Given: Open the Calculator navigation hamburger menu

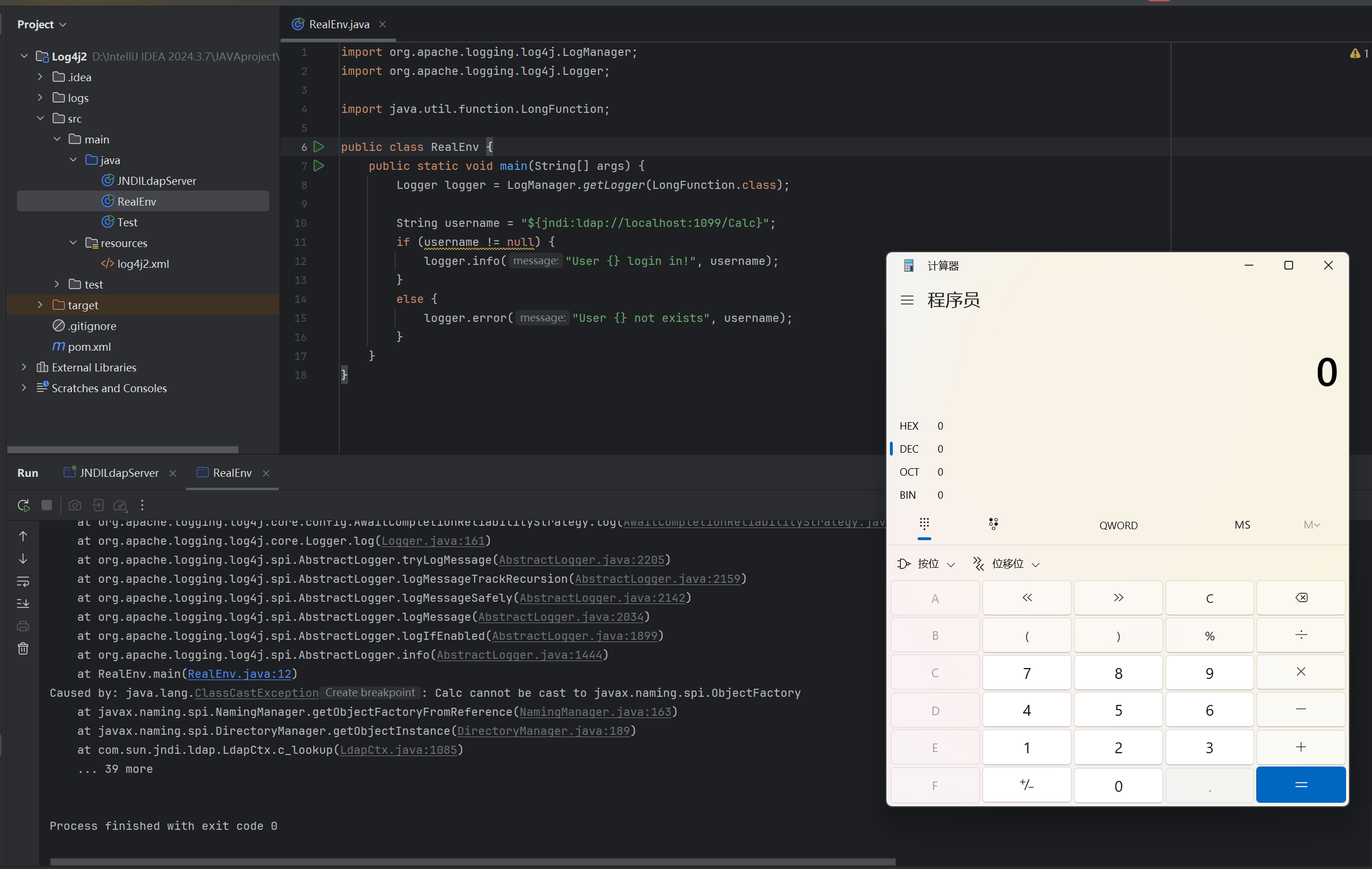Looking at the screenshot, I should [x=907, y=300].
